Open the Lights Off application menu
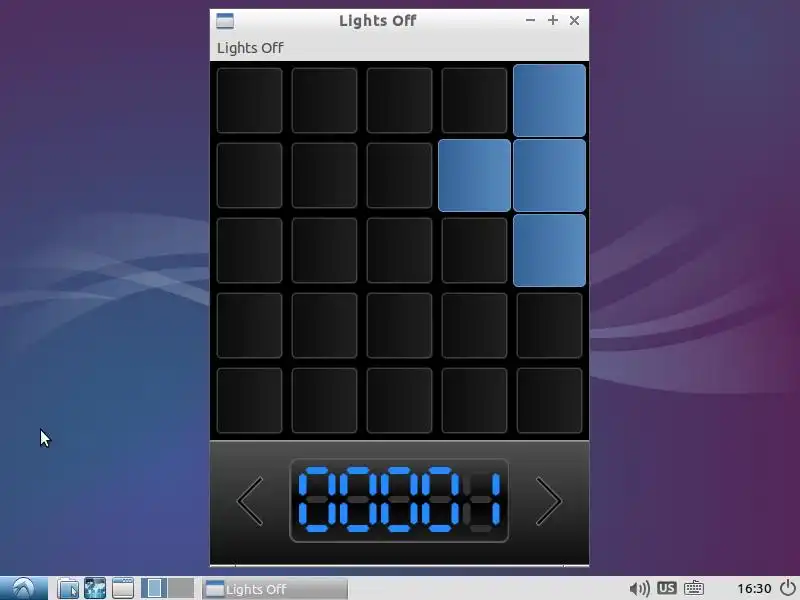Viewport: 800px width, 600px height. point(250,48)
